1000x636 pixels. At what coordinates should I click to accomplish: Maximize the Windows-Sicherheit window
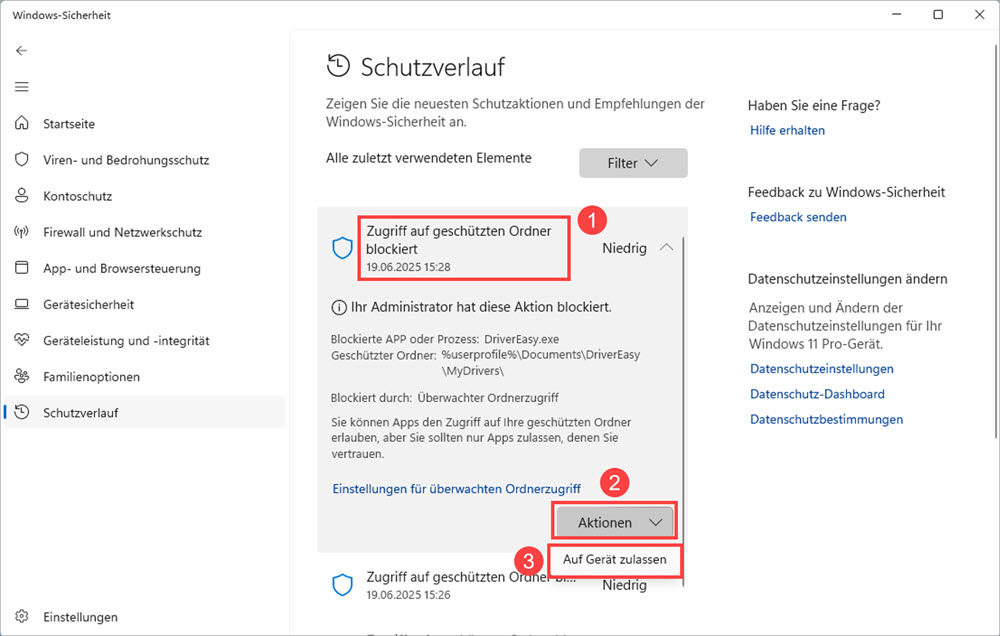[x=938, y=15]
